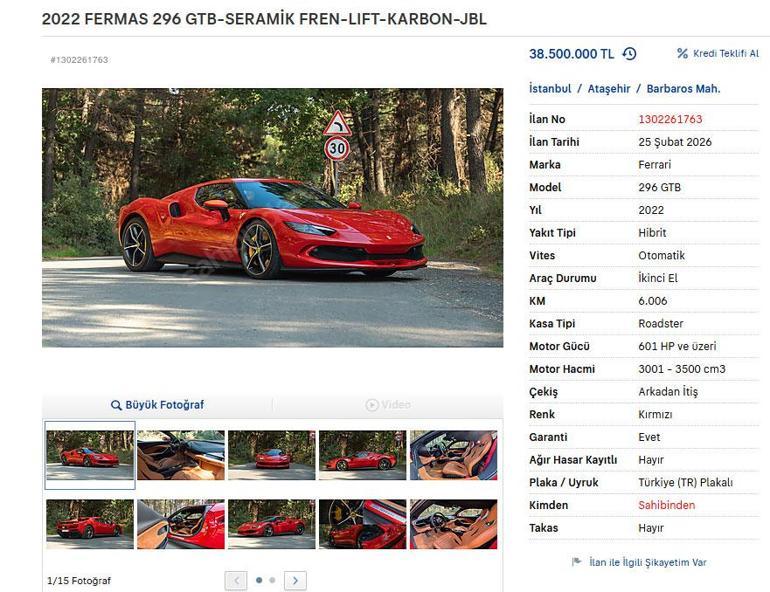Click İlan ile İlgili Şikayetim Var

(x=648, y=562)
